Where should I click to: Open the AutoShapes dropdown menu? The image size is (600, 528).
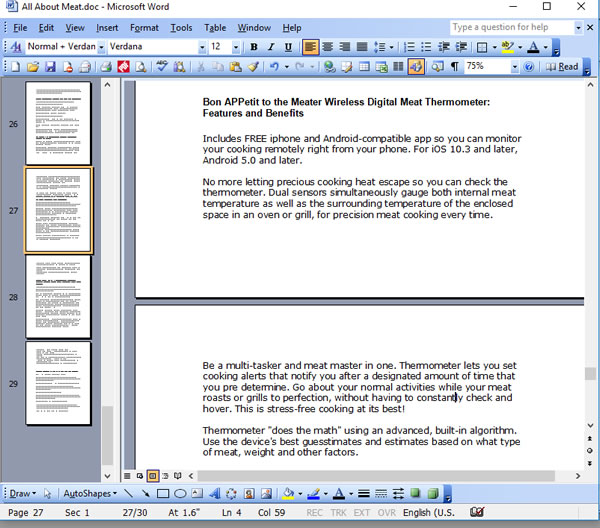[90, 494]
